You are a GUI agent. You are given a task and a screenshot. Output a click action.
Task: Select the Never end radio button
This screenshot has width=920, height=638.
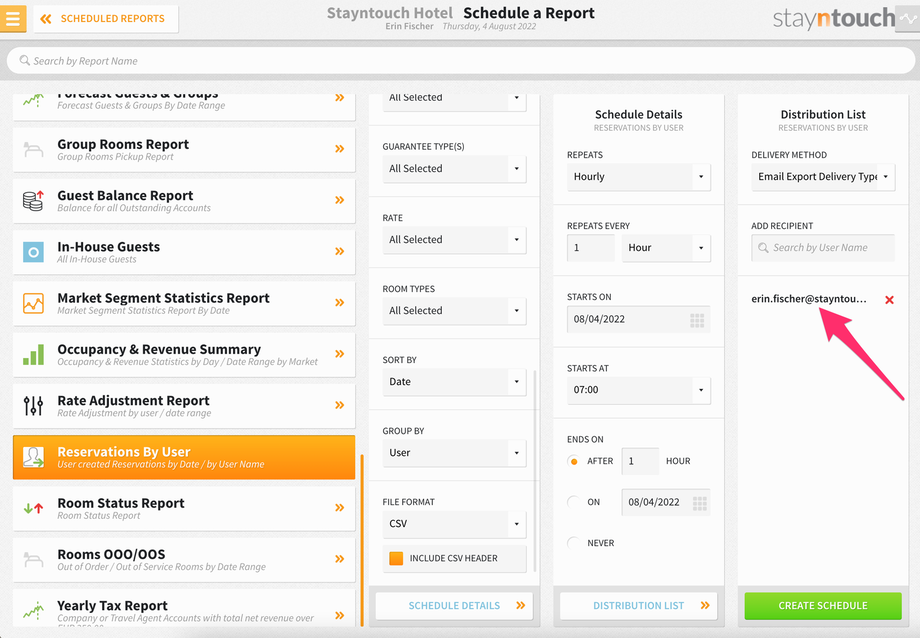574,543
